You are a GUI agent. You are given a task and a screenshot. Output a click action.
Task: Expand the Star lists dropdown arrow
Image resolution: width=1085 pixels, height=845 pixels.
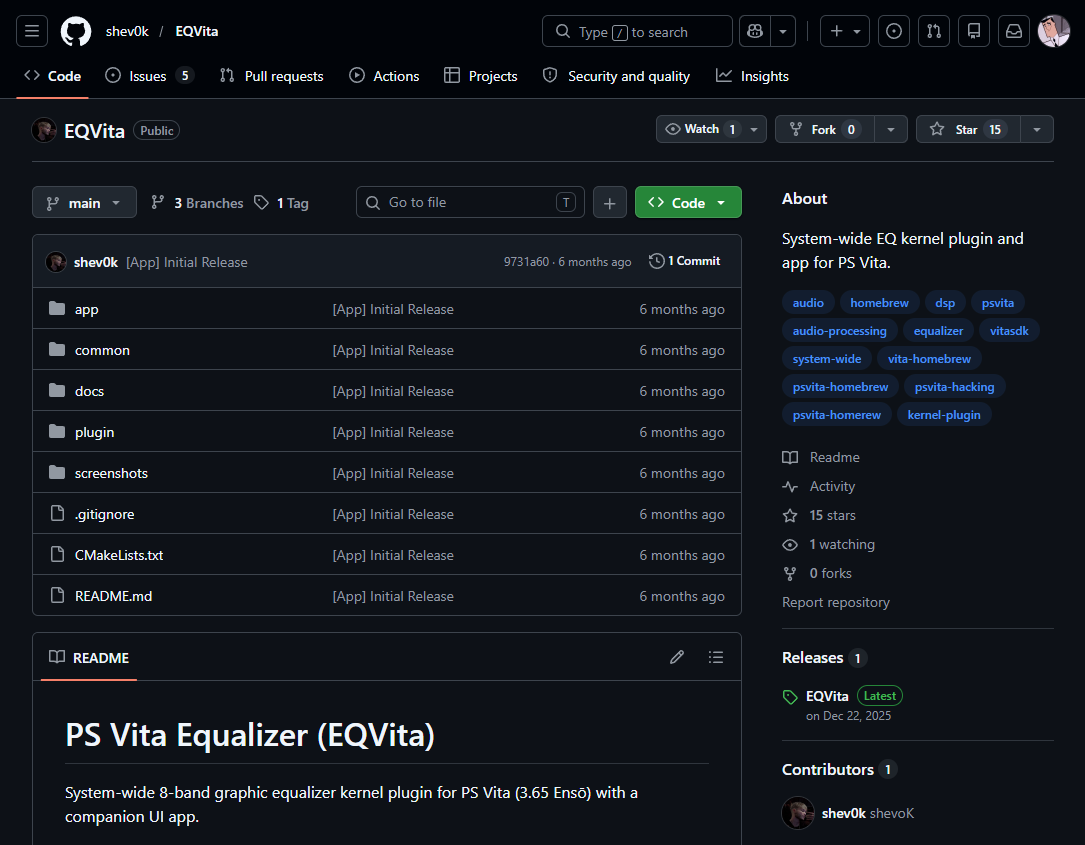click(1037, 129)
